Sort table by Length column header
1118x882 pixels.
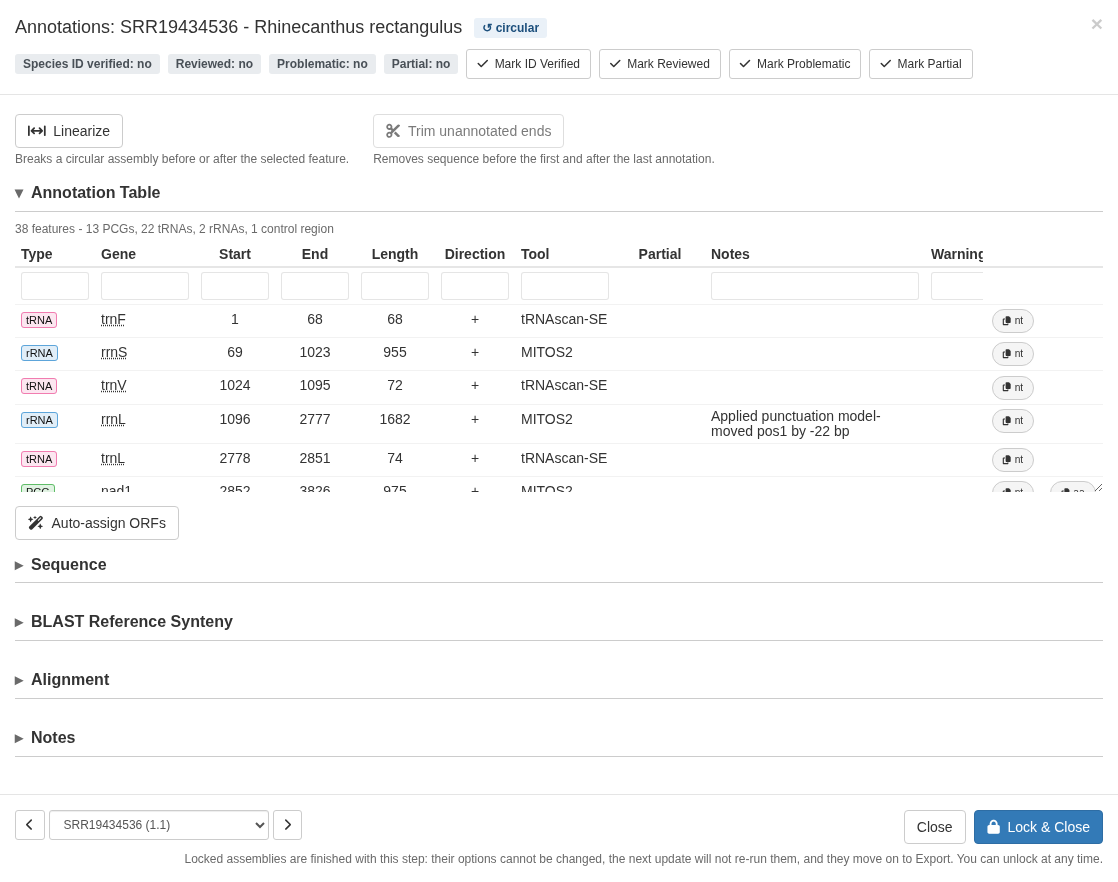[x=394, y=255]
